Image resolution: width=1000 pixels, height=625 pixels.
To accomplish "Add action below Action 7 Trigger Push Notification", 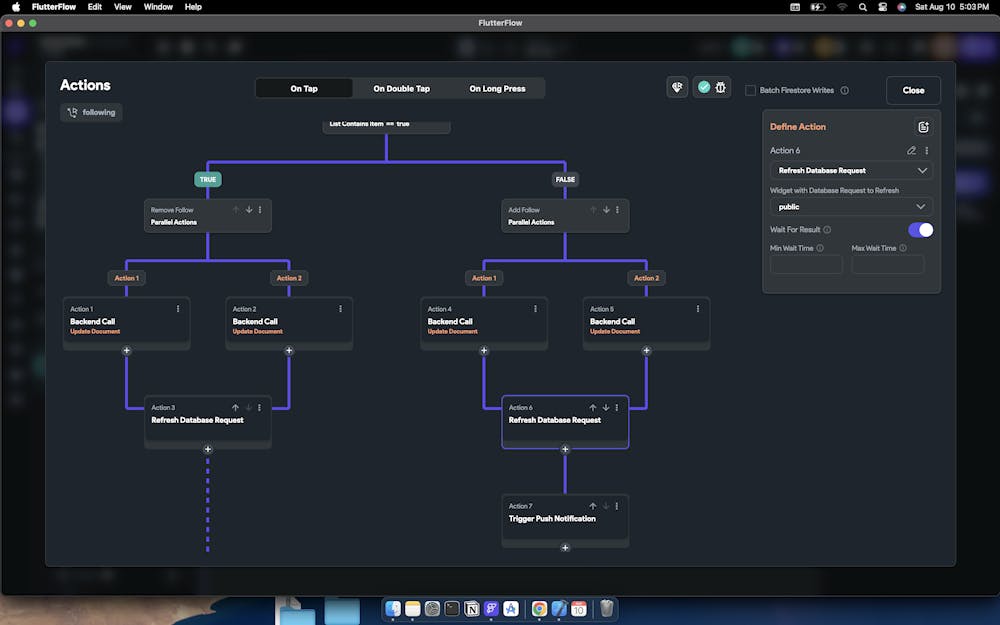I will [564, 548].
